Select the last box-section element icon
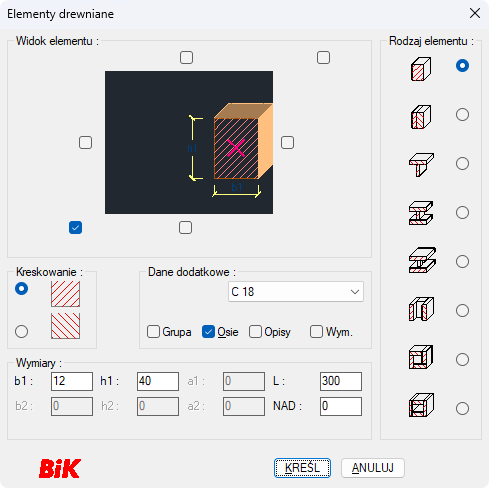The height and width of the screenshot is (488, 489). (x=421, y=405)
